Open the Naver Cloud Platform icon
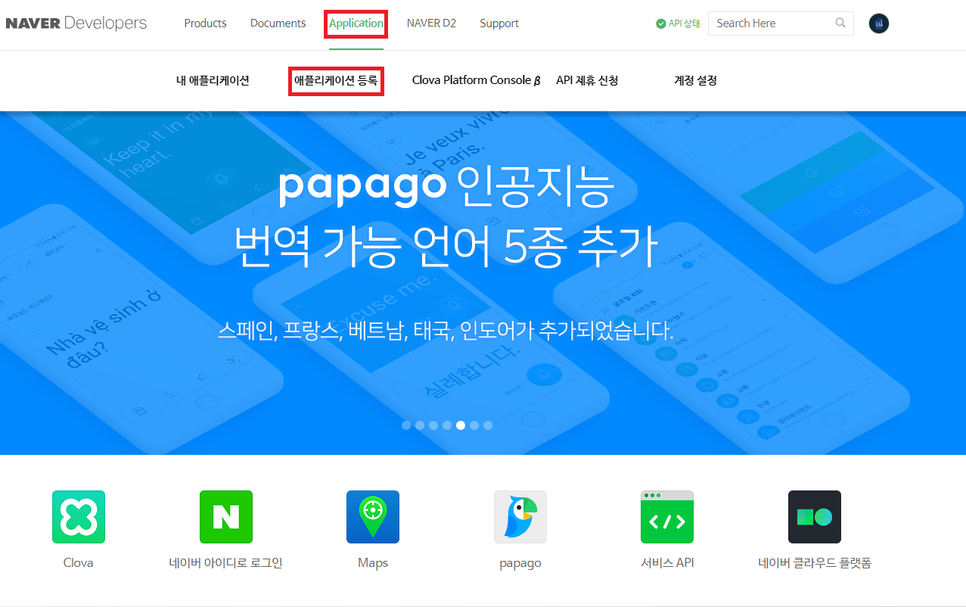 point(814,516)
